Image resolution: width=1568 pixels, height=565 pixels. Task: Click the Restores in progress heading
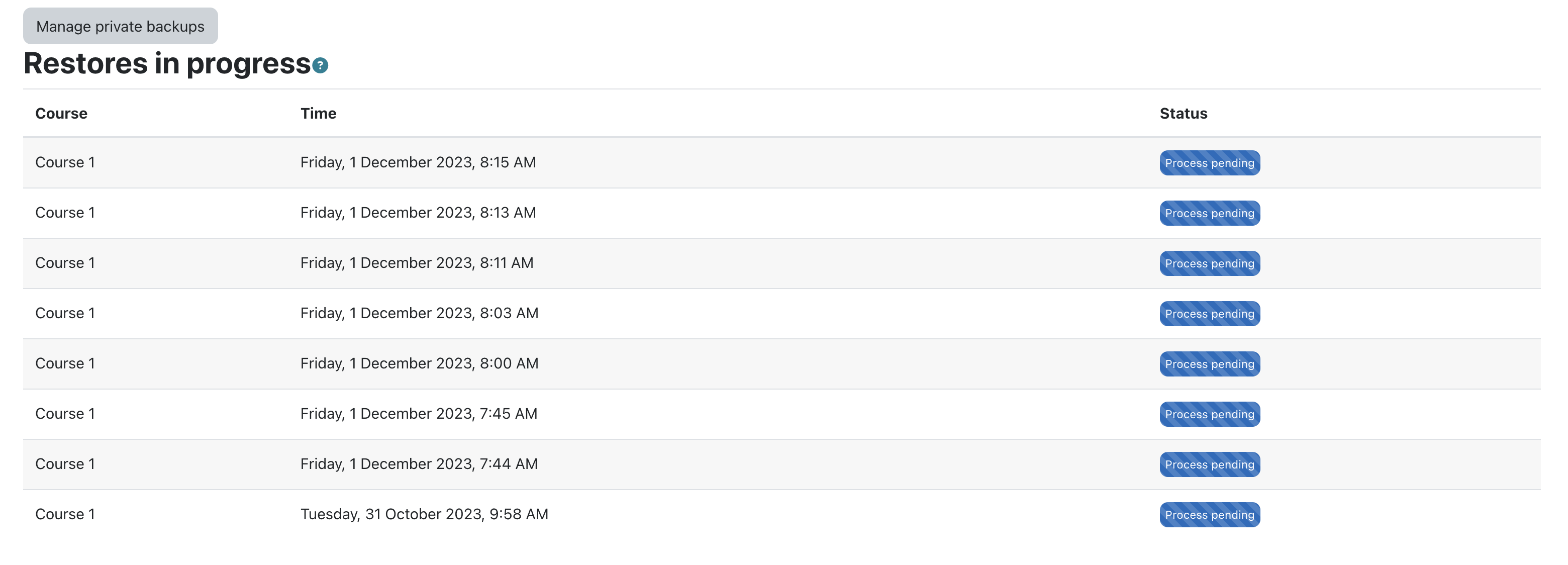click(x=167, y=63)
